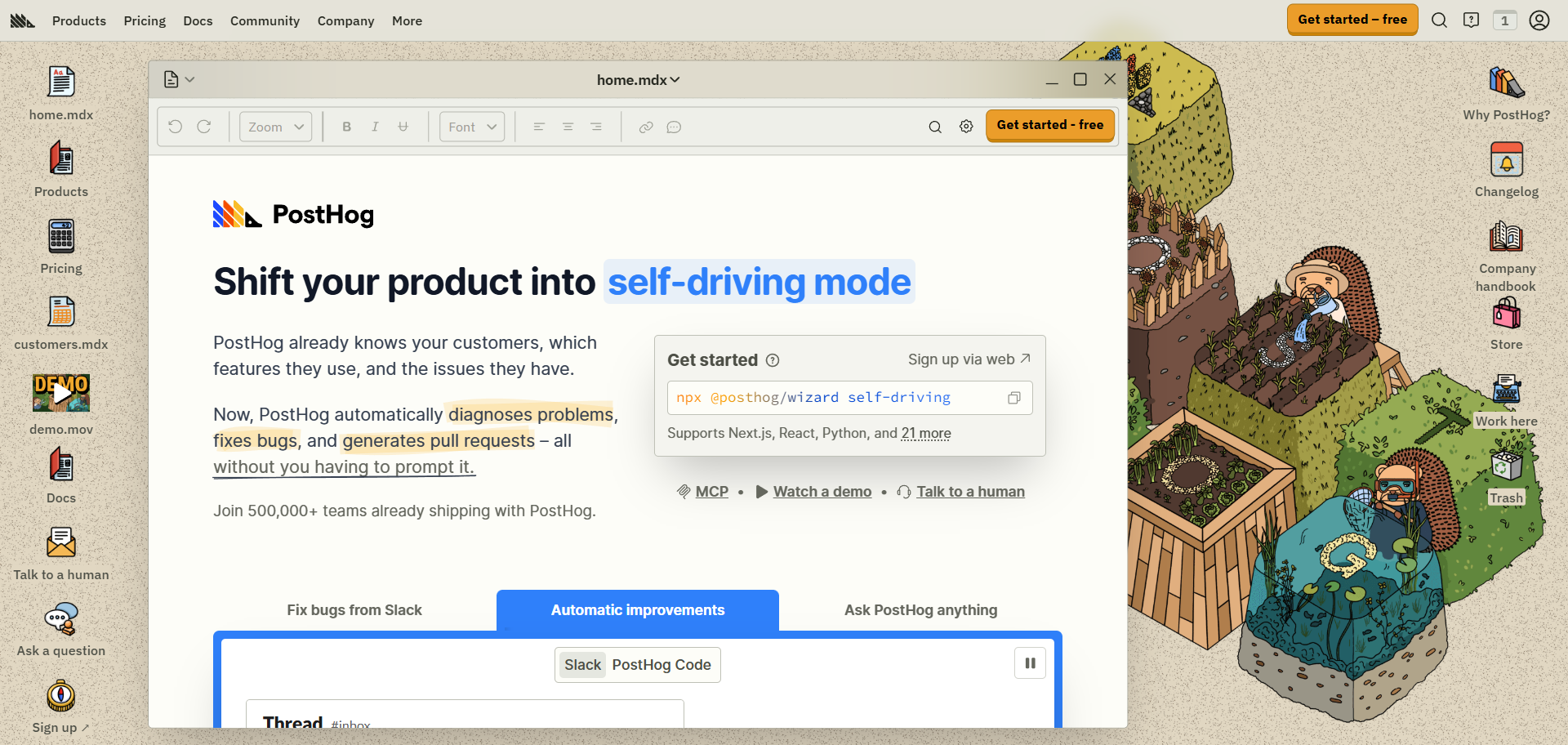The image size is (1568, 745).
Task: Open the Community menu
Action: (x=265, y=20)
